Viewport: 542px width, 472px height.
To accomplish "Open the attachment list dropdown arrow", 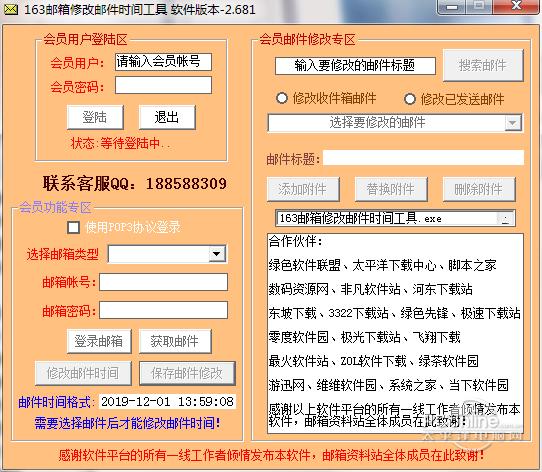I will (x=505, y=219).
